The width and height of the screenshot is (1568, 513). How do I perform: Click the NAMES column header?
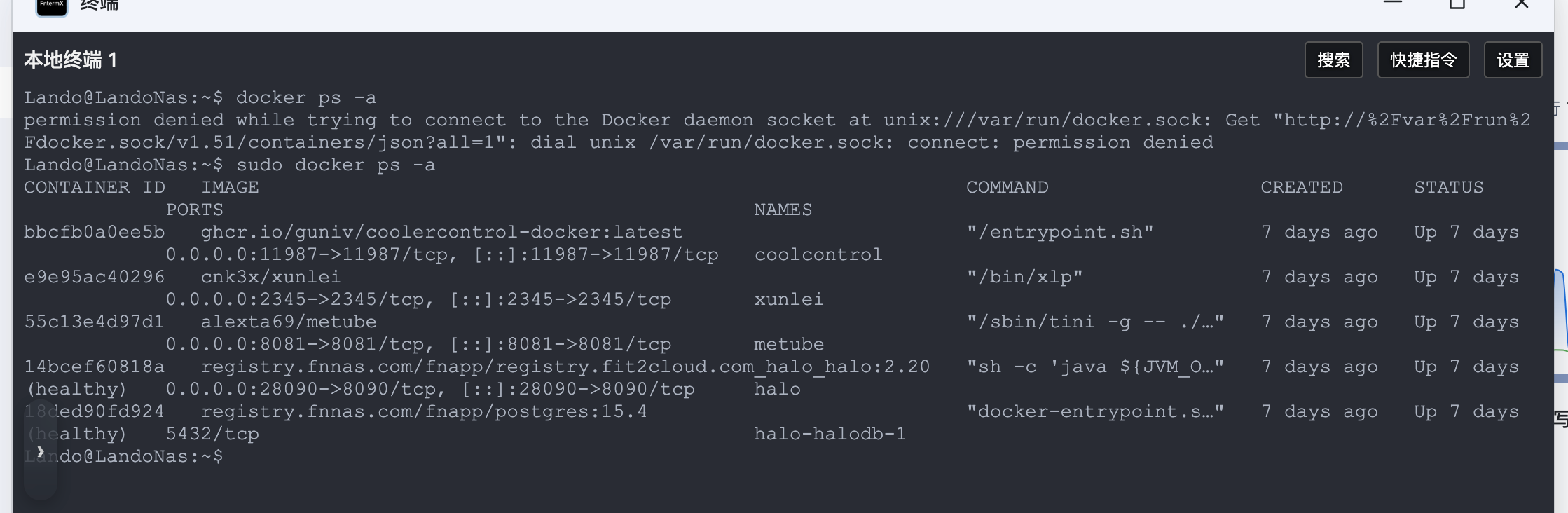pyautogui.click(x=783, y=210)
